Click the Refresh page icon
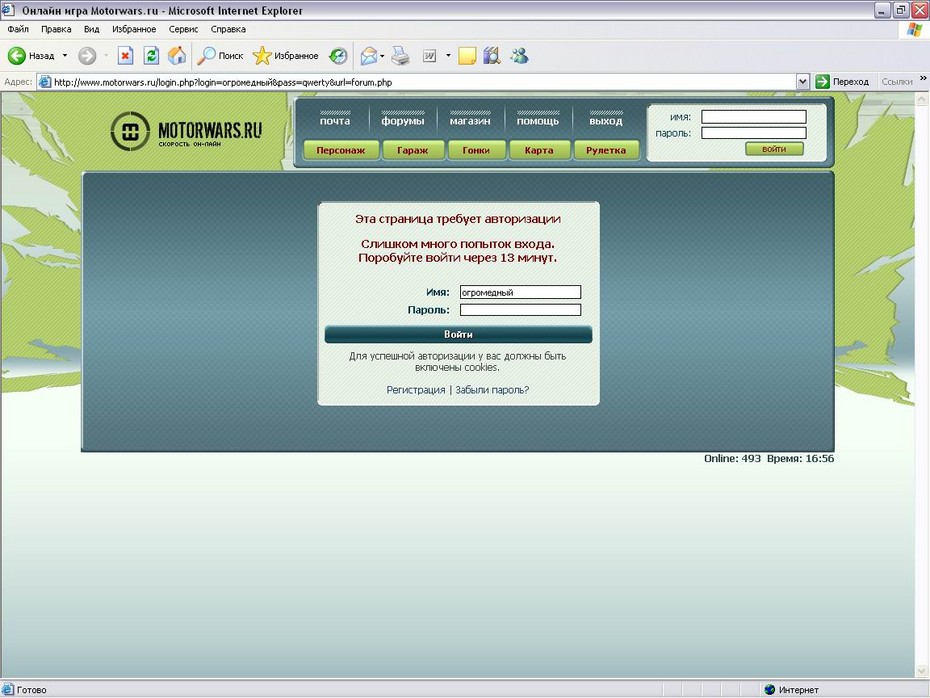 click(x=151, y=56)
